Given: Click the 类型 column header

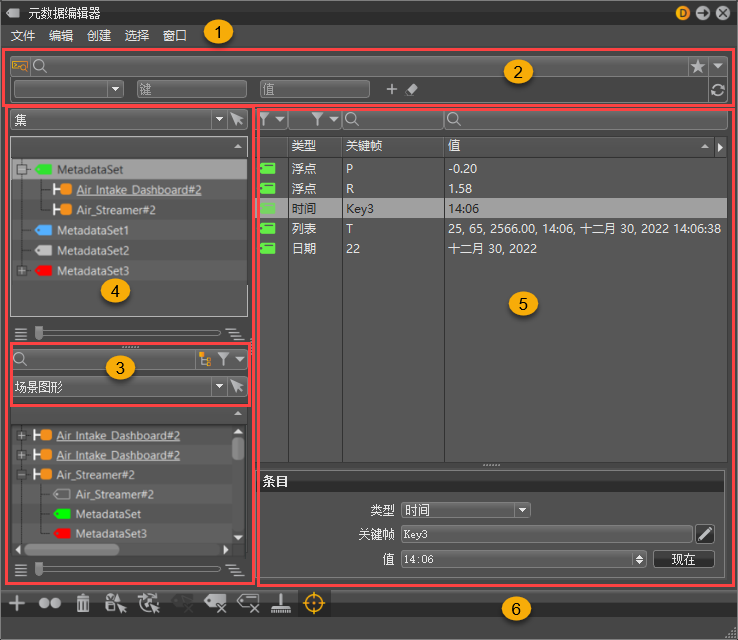Looking at the screenshot, I should [x=314, y=147].
